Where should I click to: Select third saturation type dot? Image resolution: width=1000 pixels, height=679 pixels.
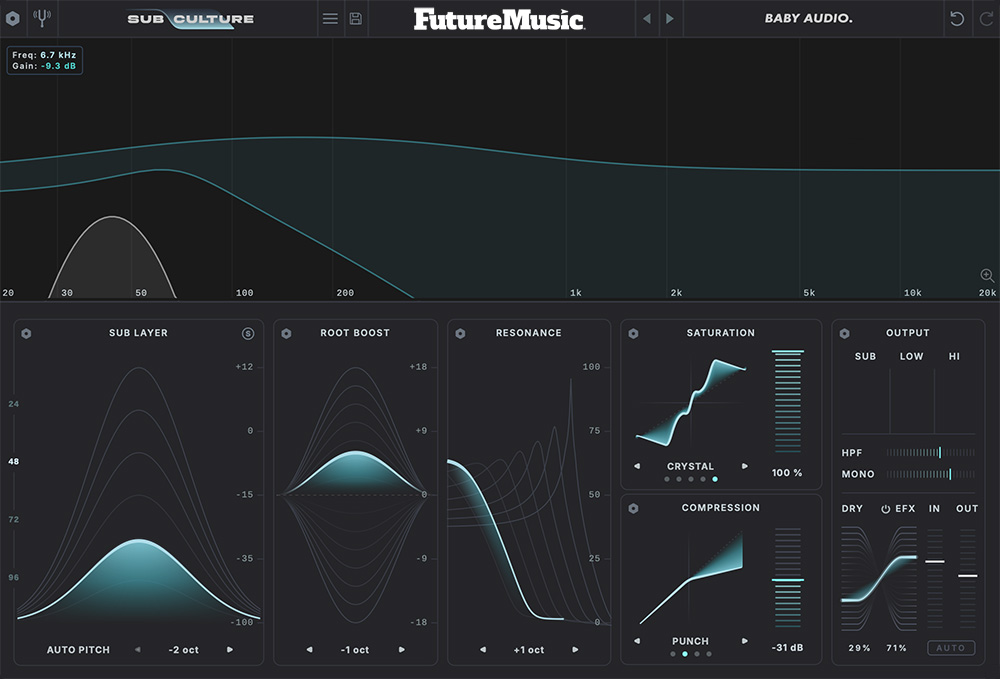tap(691, 479)
